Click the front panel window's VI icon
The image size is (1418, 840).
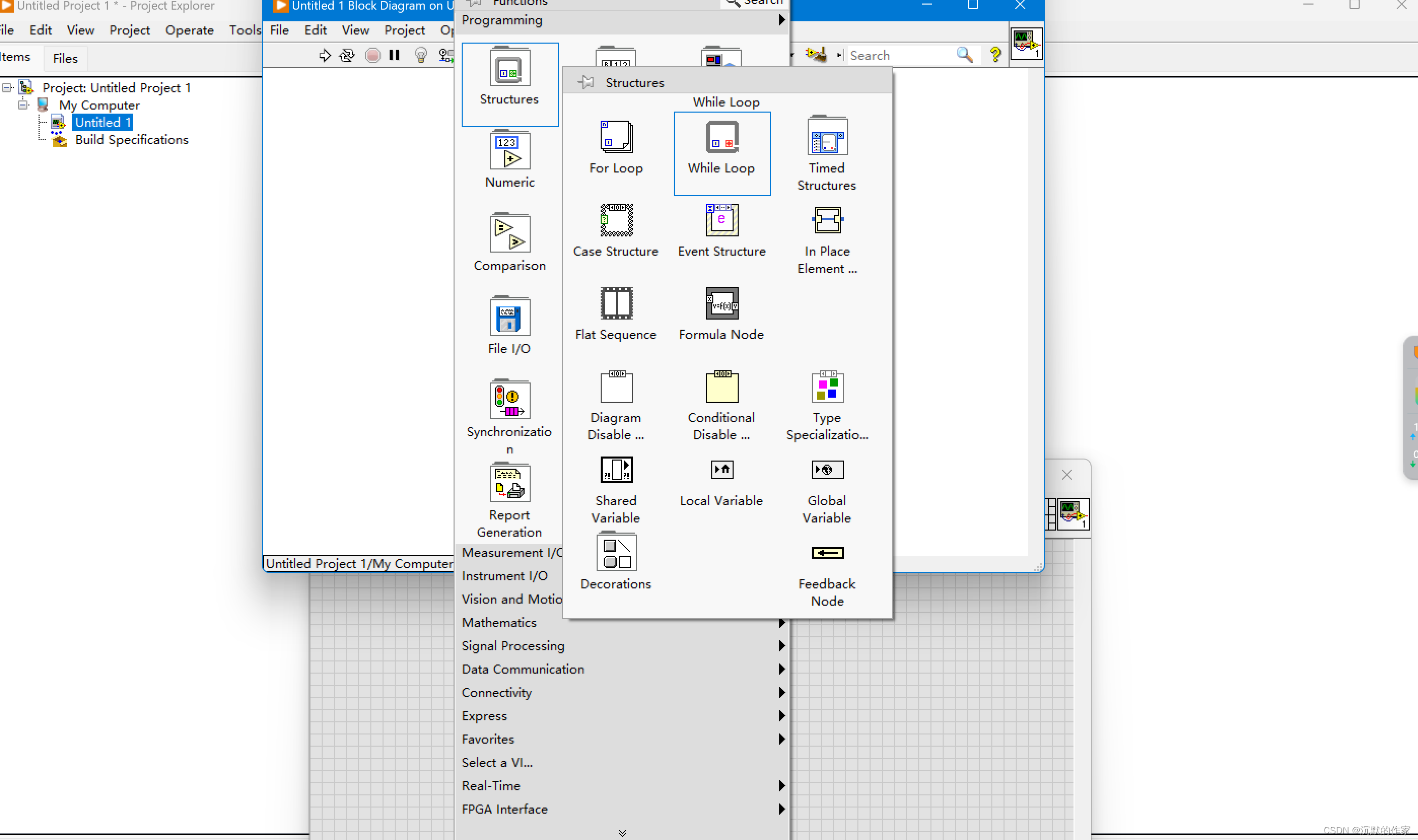(x=1073, y=514)
